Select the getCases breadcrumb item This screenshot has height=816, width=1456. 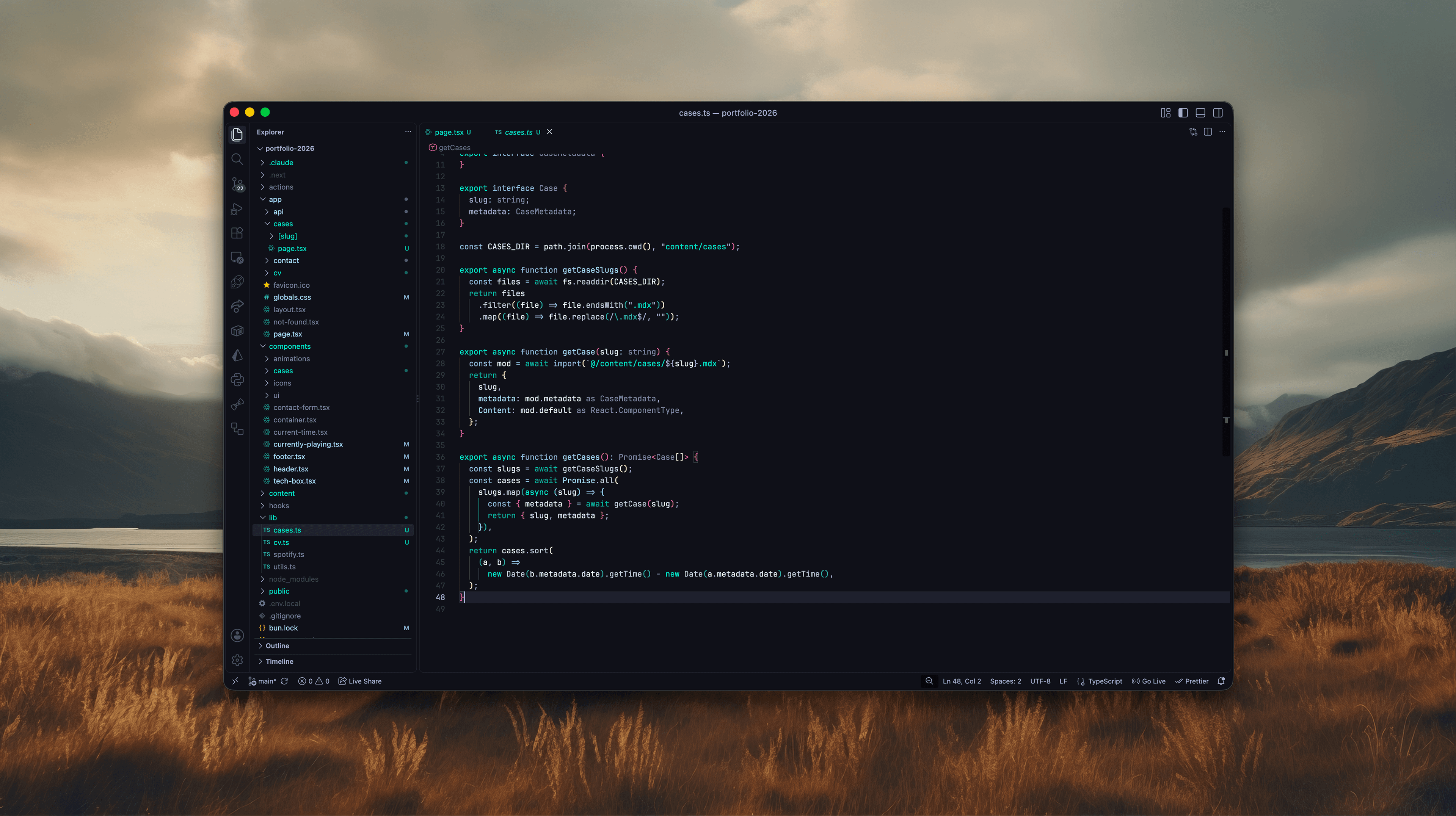click(x=454, y=147)
